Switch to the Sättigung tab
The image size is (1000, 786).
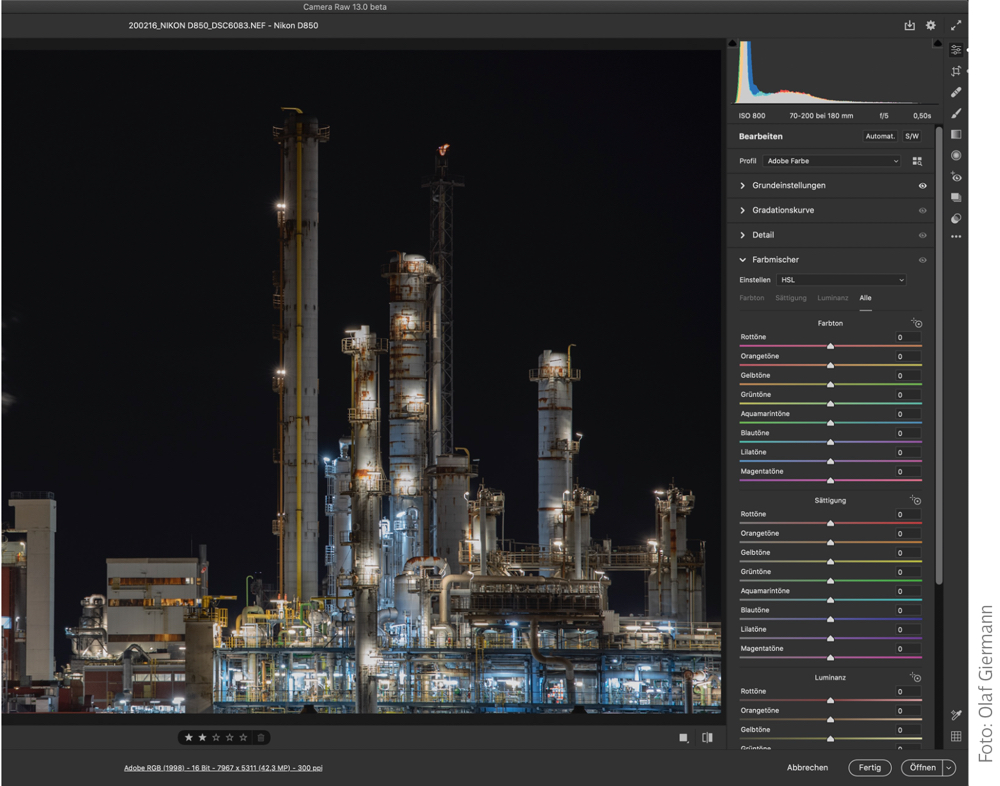point(790,298)
